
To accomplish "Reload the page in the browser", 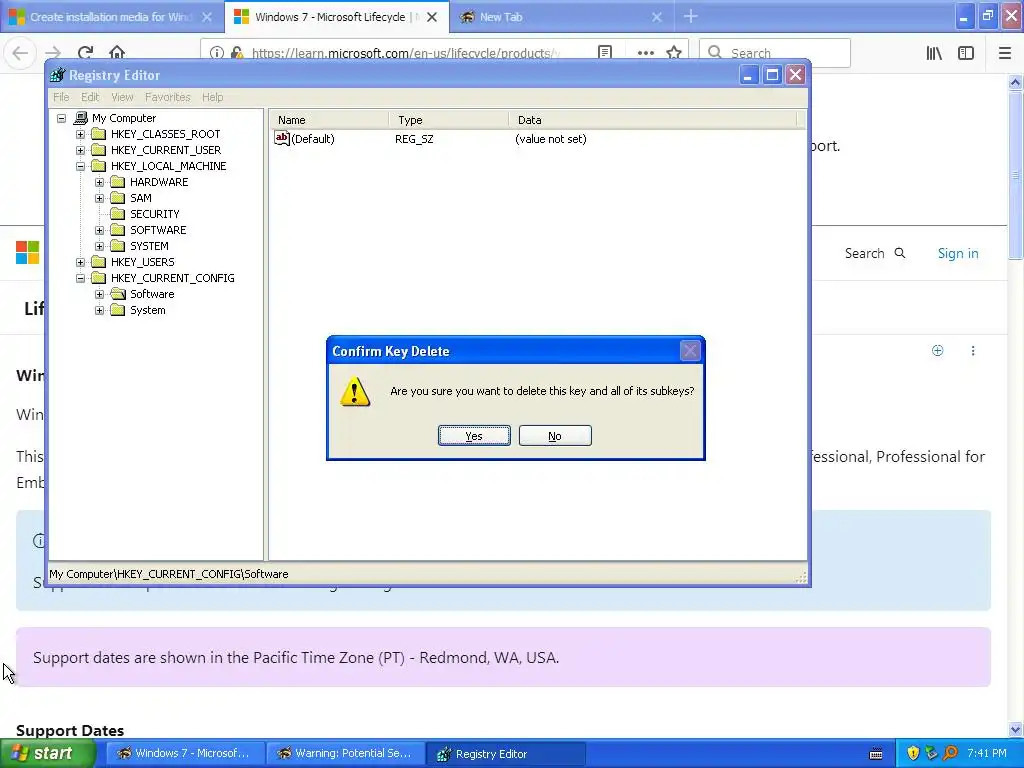I will click(86, 53).
